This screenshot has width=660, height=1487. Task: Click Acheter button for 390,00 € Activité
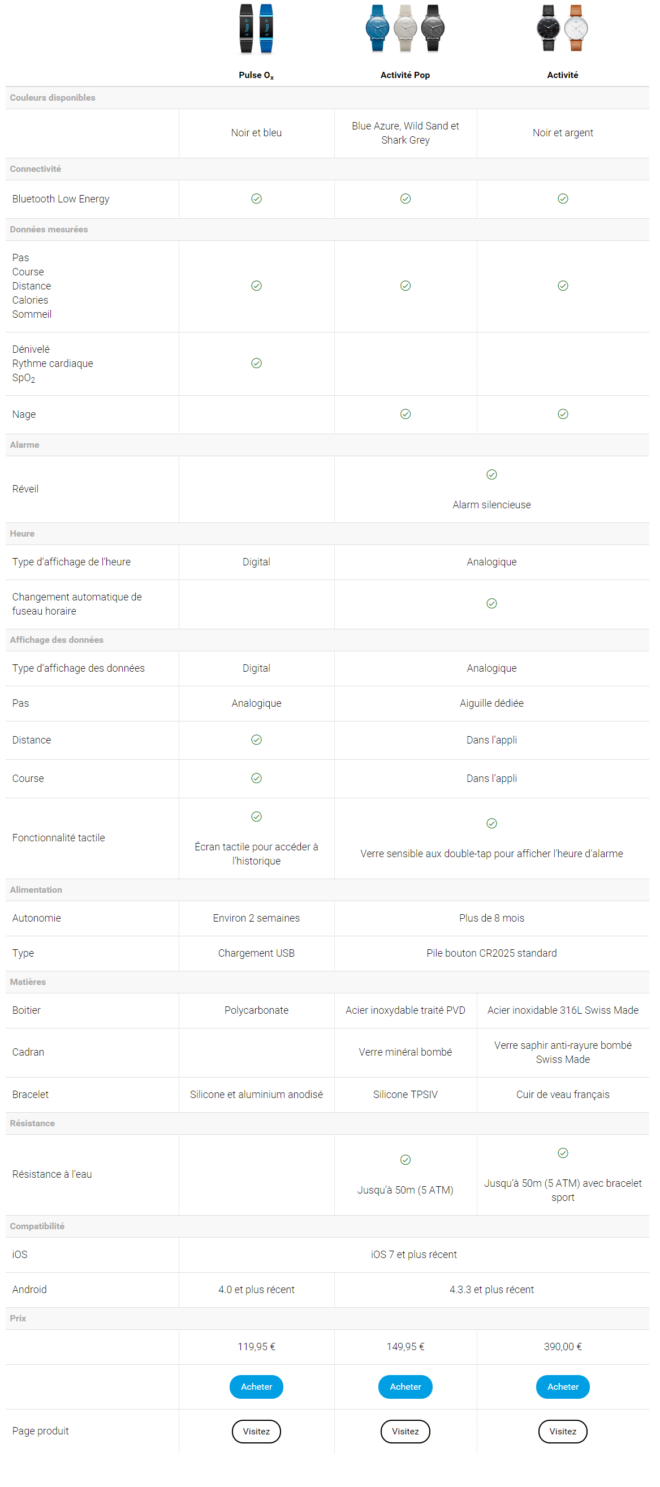(562, 1386)
